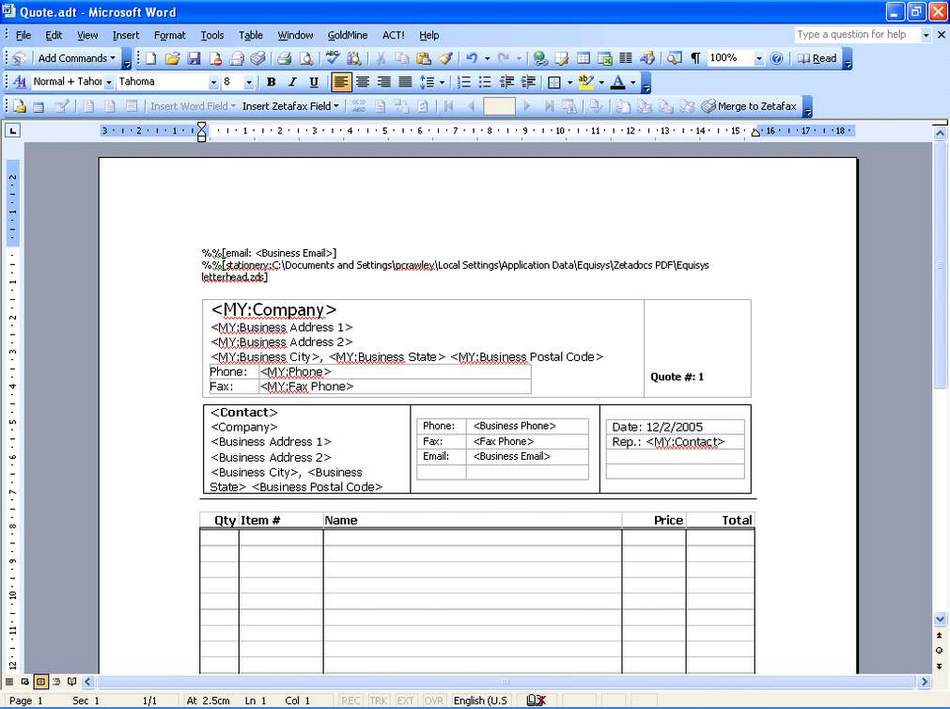Image resolution: width=950 pixels, height=709 pixels.
Task: Switch to Print Layout view button
Action: (41, 682)
